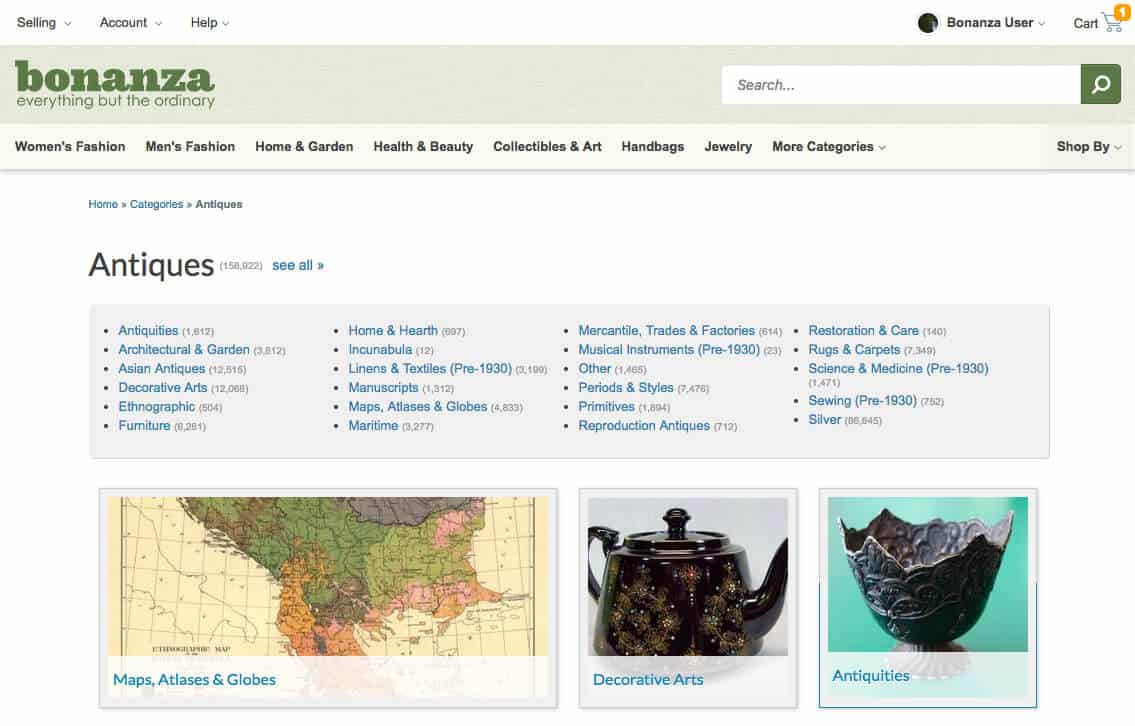This screenshot has height=726, width=1135.
Task: Open Health & Beauty category
Action: pyautogui.click(x=423, y=146)
